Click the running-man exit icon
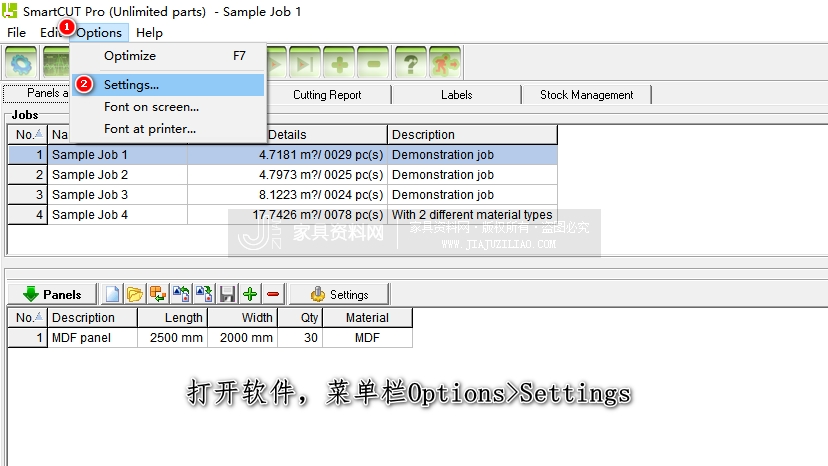Screen dimensions: 828x466 (x=445, y=63)
